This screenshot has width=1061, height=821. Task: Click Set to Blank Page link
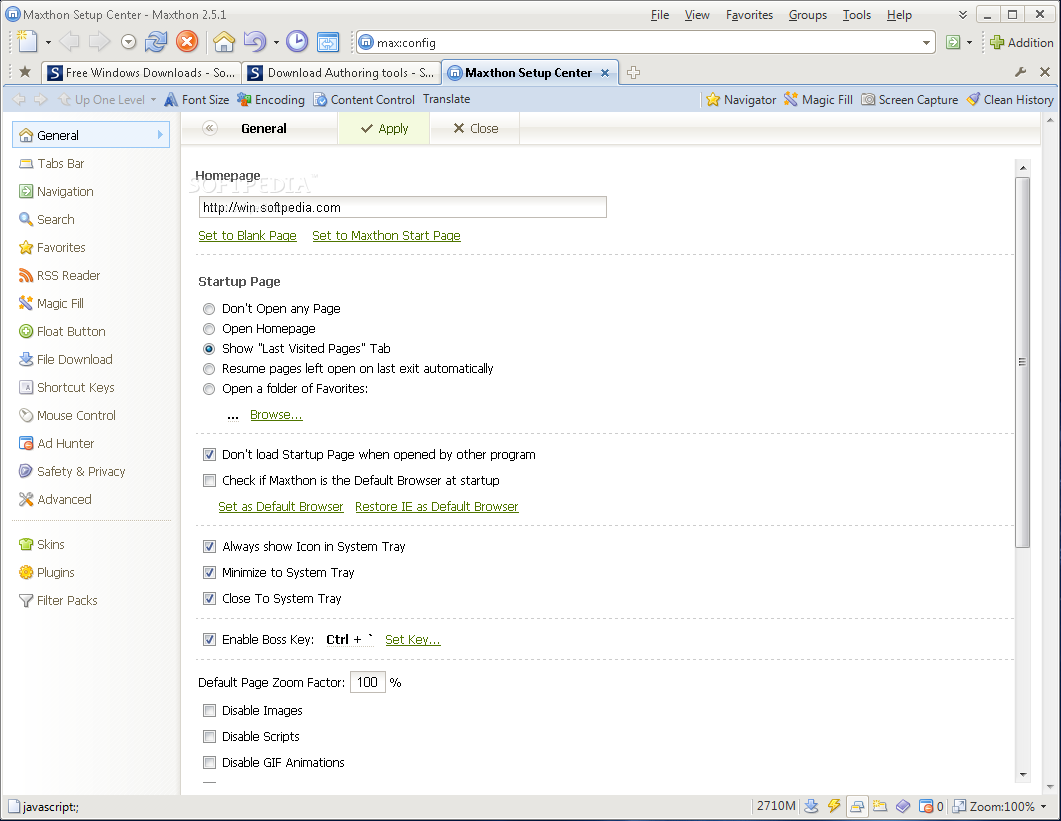247,236
